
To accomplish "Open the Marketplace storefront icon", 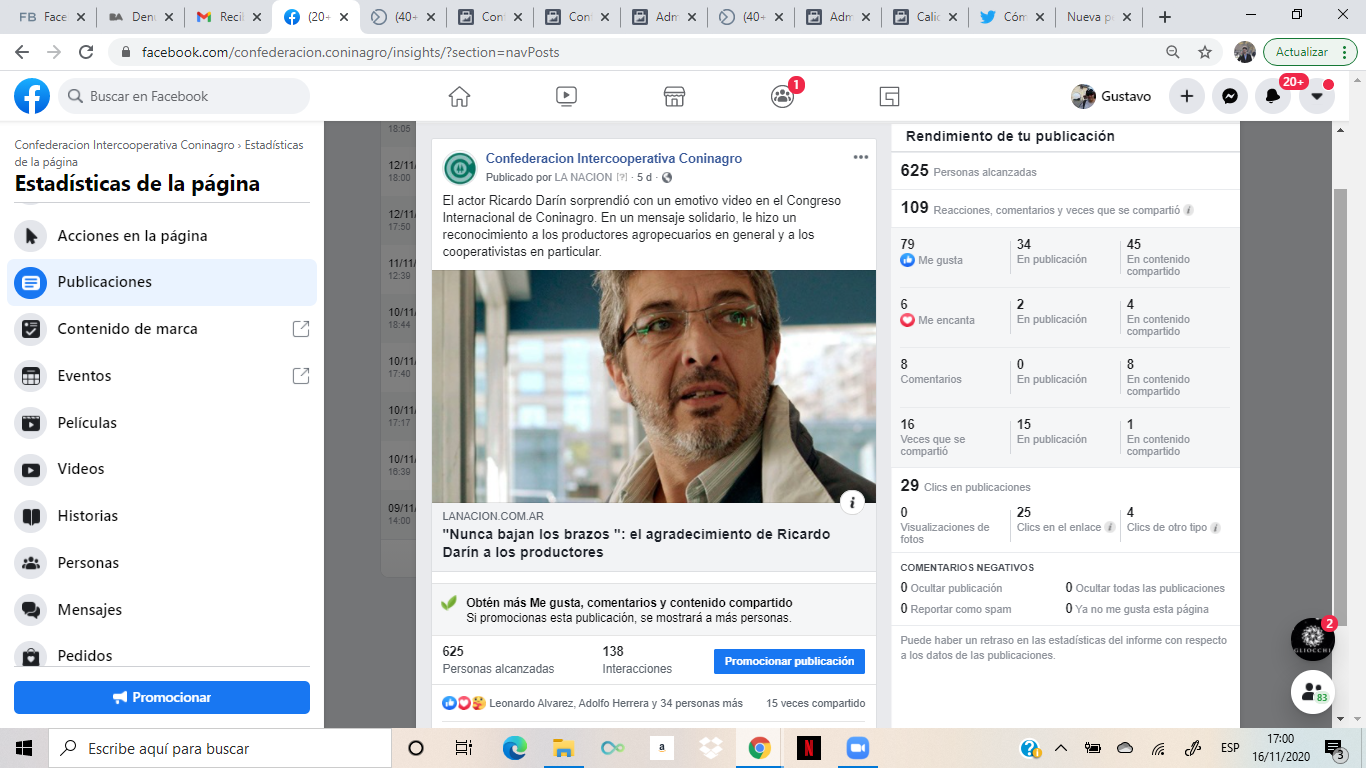I will [674, 96].
